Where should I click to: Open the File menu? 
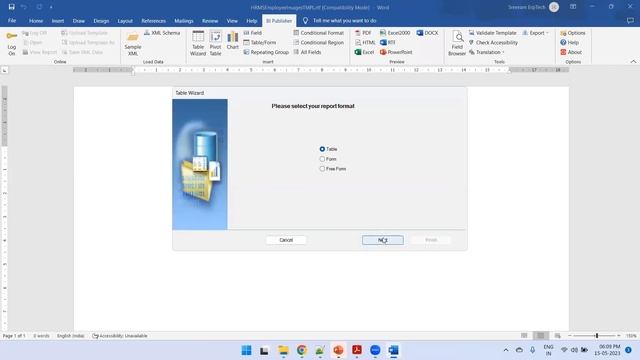pos(12,20)
